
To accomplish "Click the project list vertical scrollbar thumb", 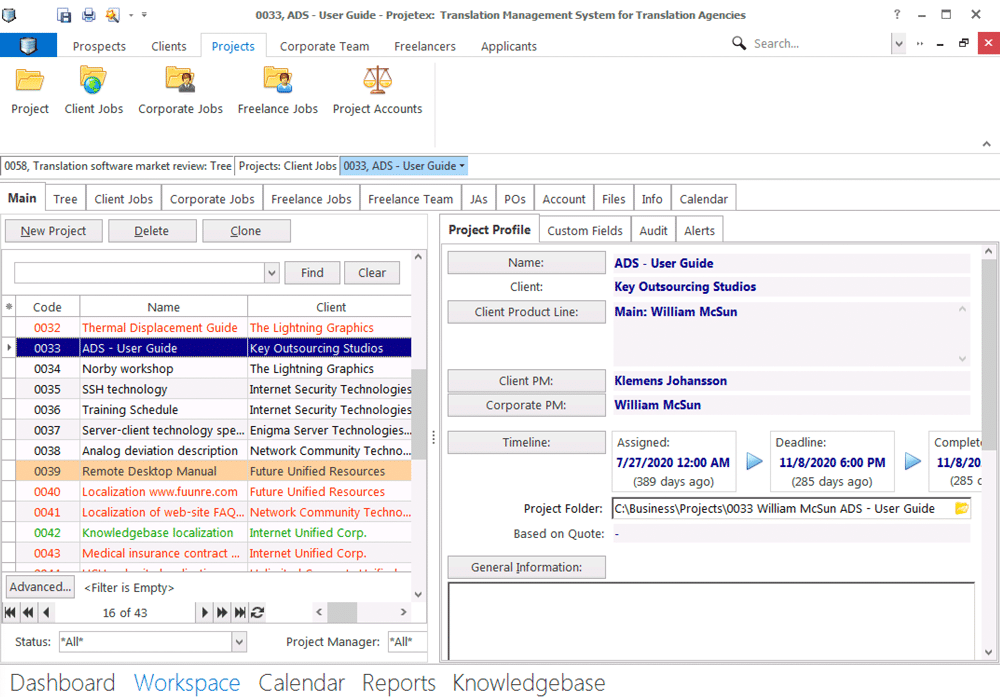I will tap(418, 413).
